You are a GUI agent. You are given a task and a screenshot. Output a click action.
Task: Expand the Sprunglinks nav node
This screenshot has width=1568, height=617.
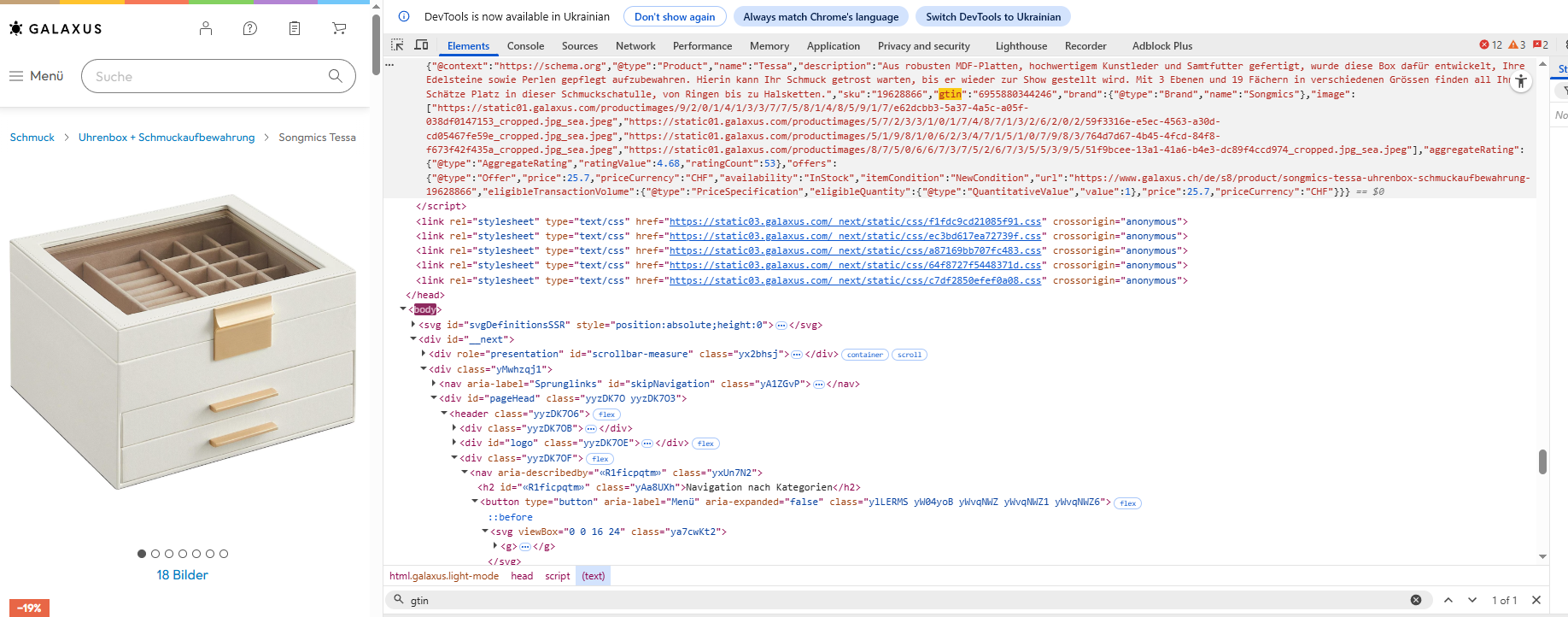434,384
